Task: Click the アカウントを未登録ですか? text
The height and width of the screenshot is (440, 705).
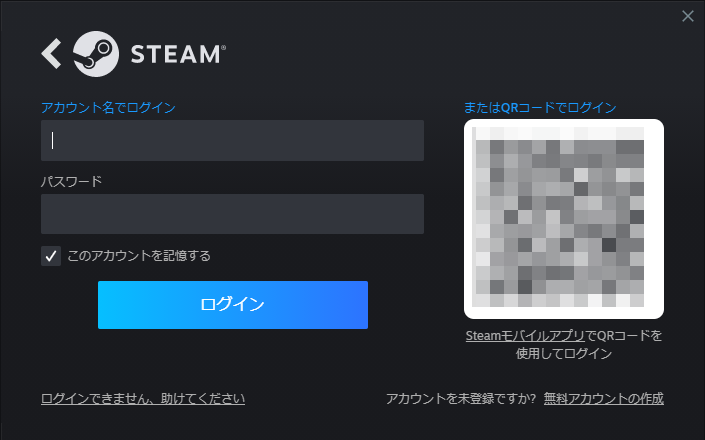Action: [461, 399]
